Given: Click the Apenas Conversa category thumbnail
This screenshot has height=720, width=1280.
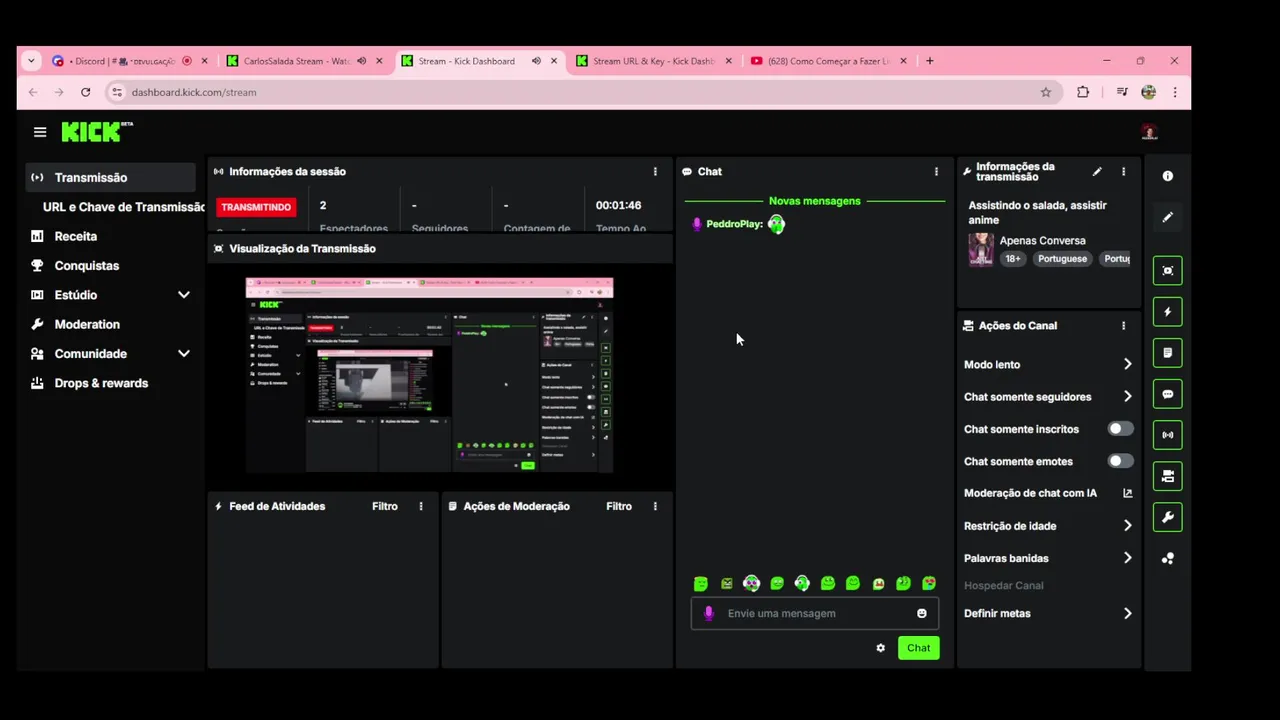Looking at the screenshot, I should click(980, 250).
